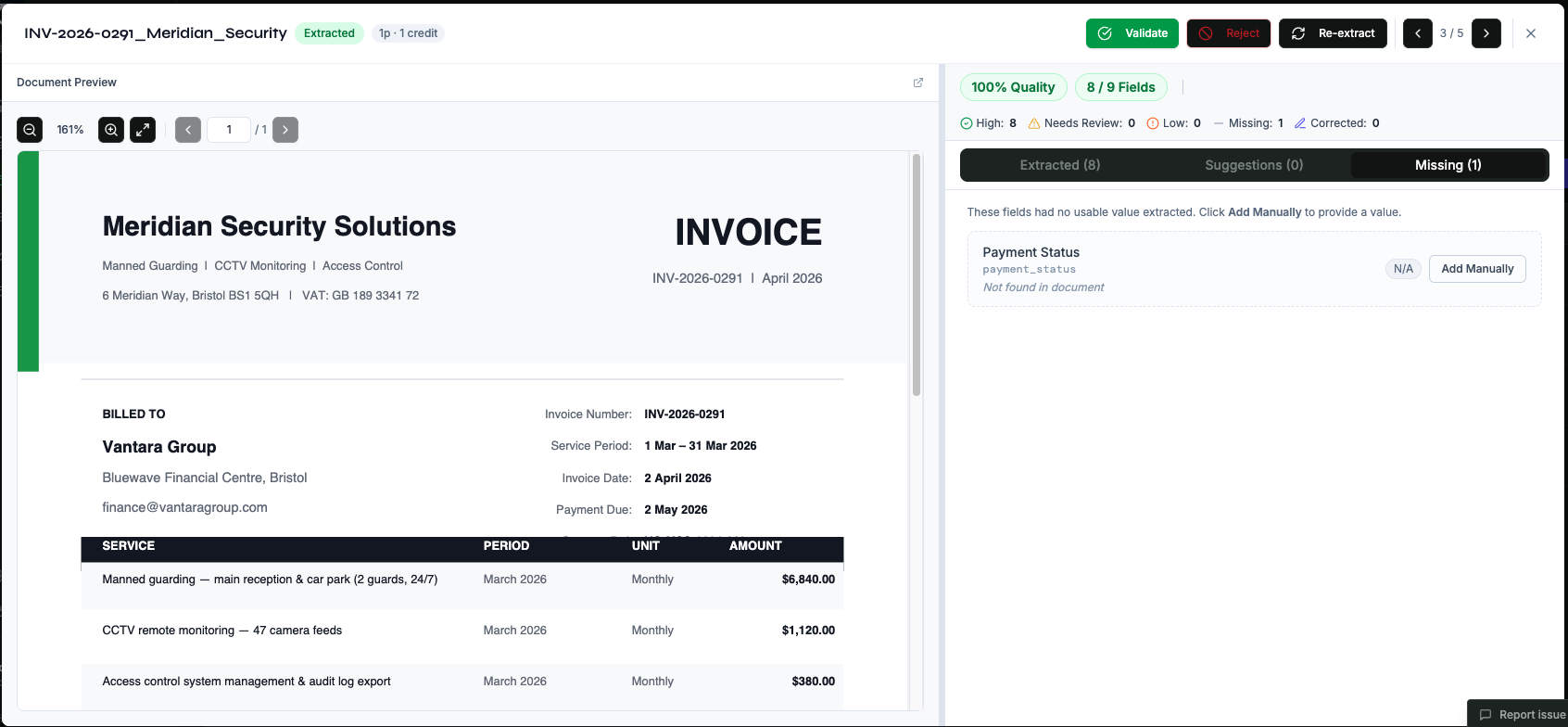
Task: Click the VAT: GB 189 3341 72 text
Action: (x=360, y=296)
